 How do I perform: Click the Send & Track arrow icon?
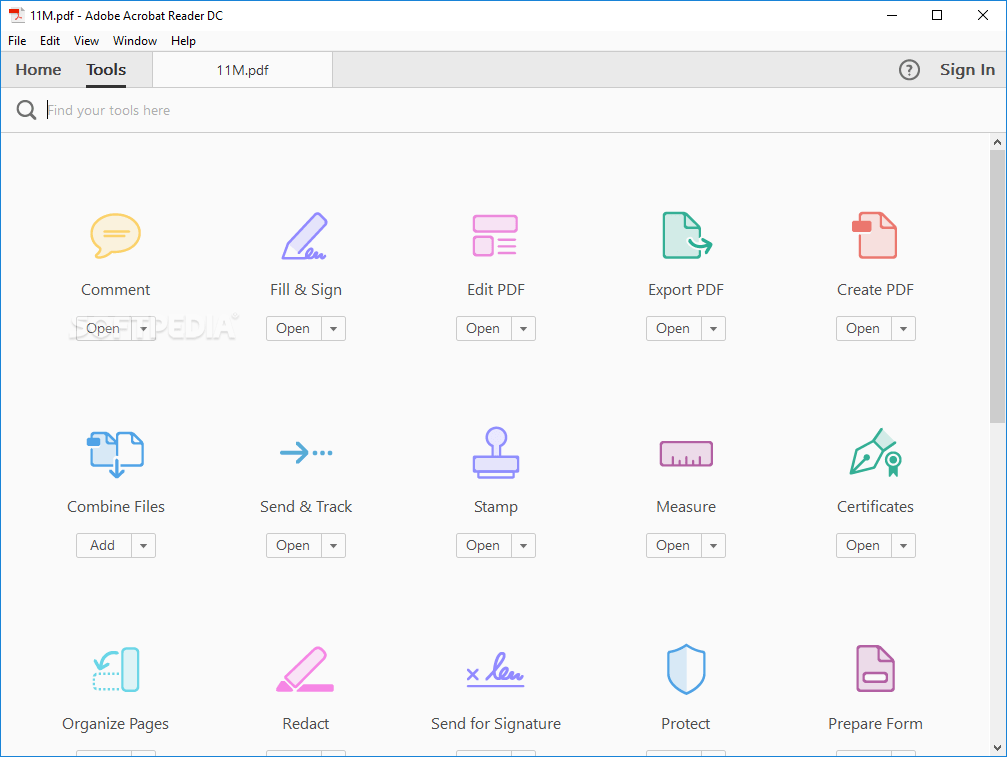[x=306, y=453]
